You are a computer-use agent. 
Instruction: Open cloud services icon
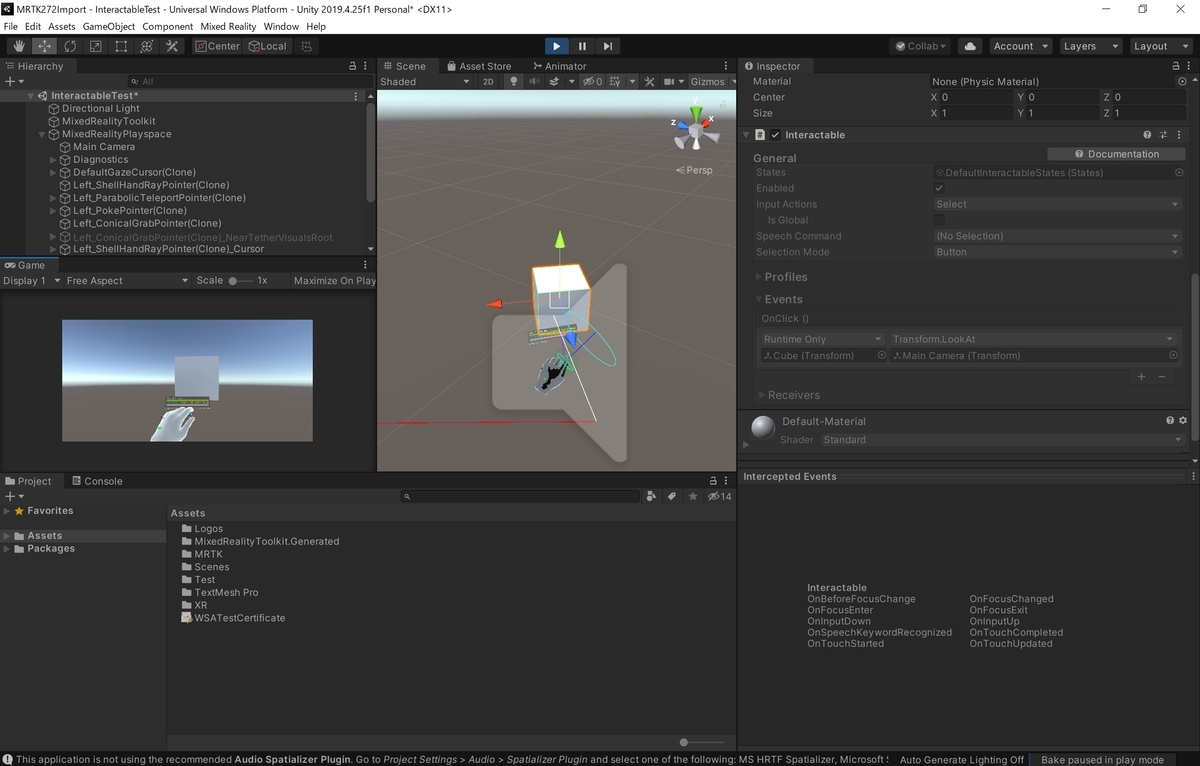coord(970,46)
